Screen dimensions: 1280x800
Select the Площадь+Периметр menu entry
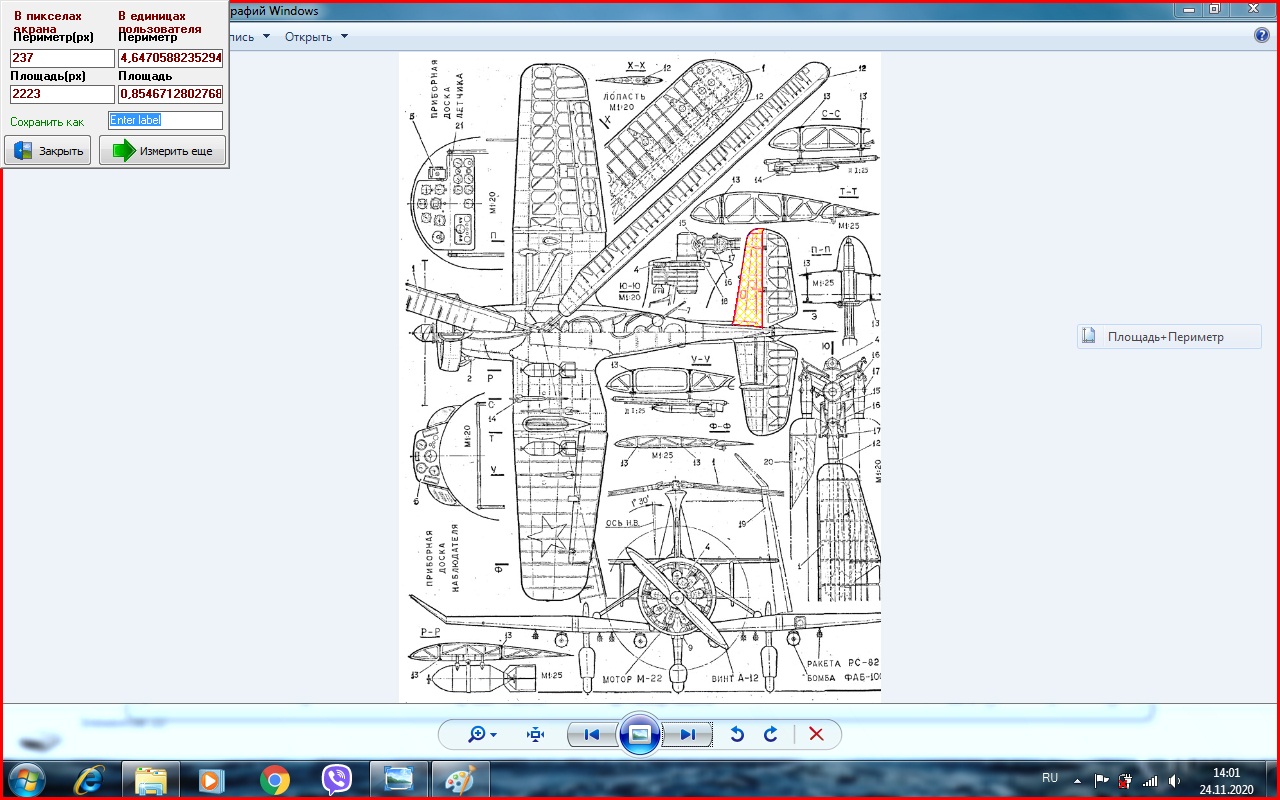point(1169,337)
